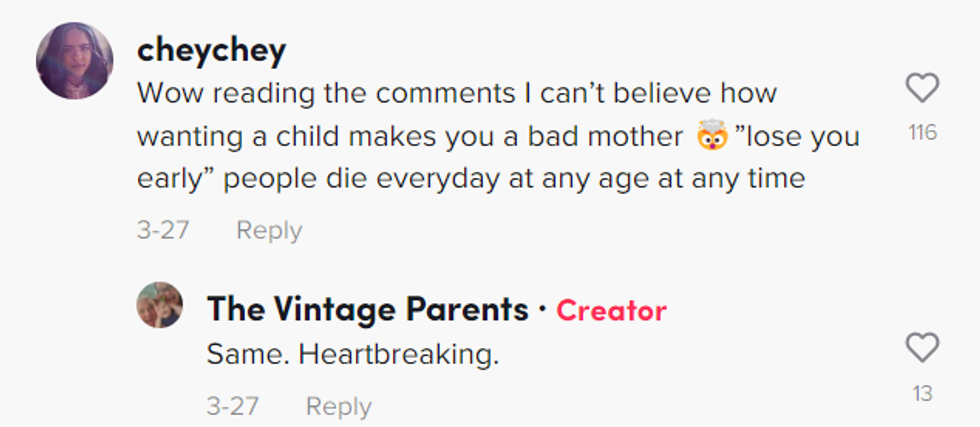Click the 116 likes count
Viewport: 980px width, 427px height.
(x=922, y=131)
